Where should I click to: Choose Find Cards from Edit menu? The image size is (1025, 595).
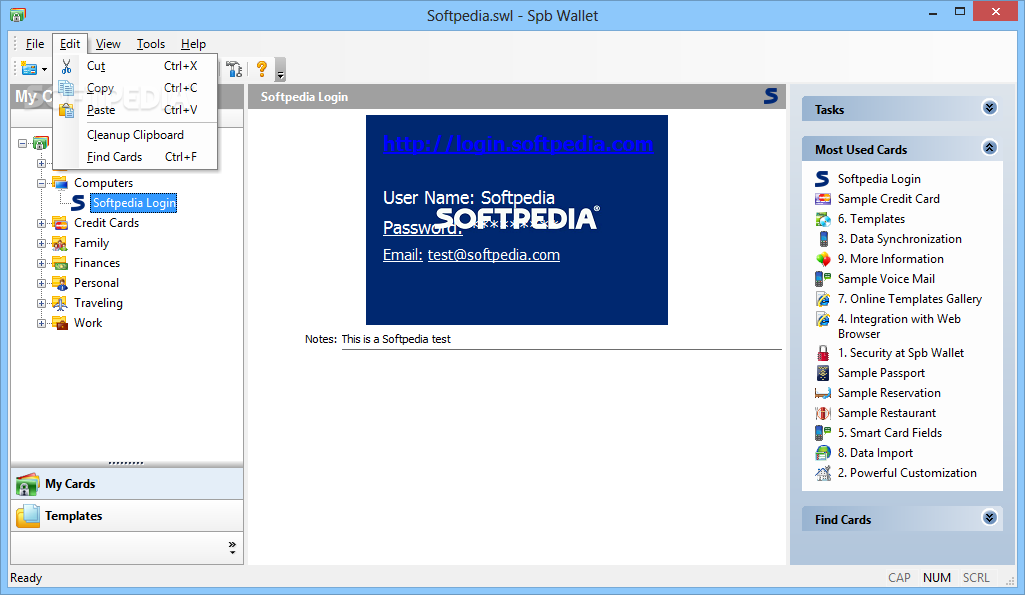click(135, 157)
